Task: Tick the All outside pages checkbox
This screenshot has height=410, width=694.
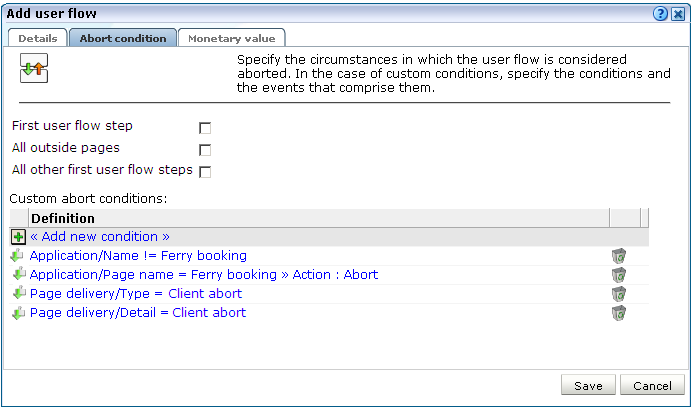Action: pyautogui.click(x=205, y=150)
